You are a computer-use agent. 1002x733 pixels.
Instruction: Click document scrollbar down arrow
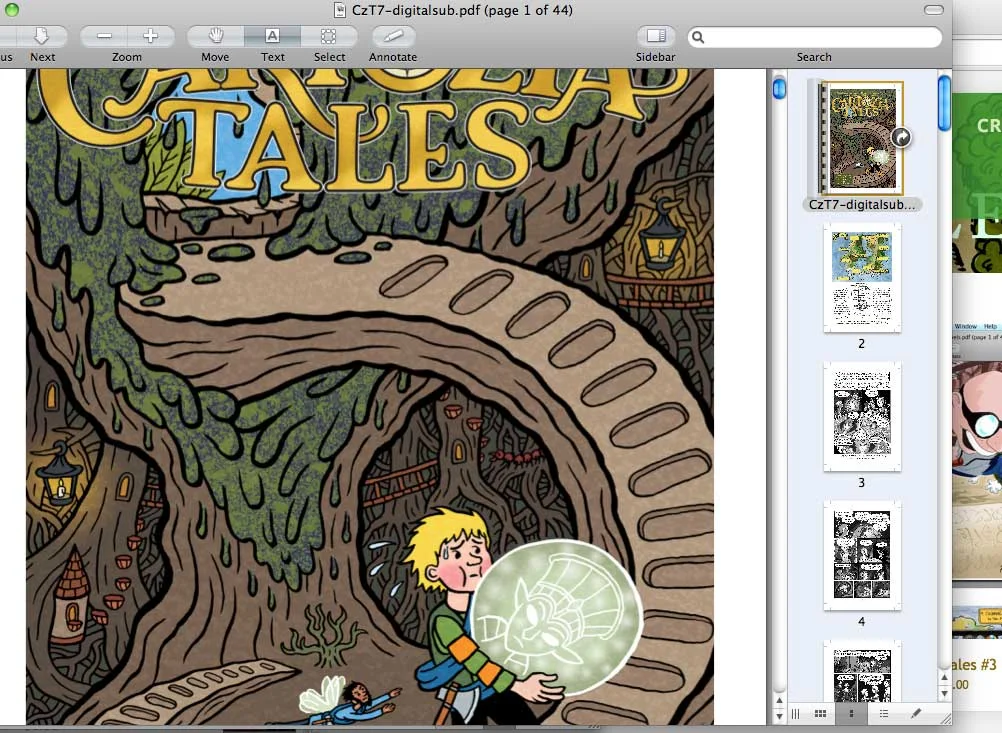[x=779, y=716]
